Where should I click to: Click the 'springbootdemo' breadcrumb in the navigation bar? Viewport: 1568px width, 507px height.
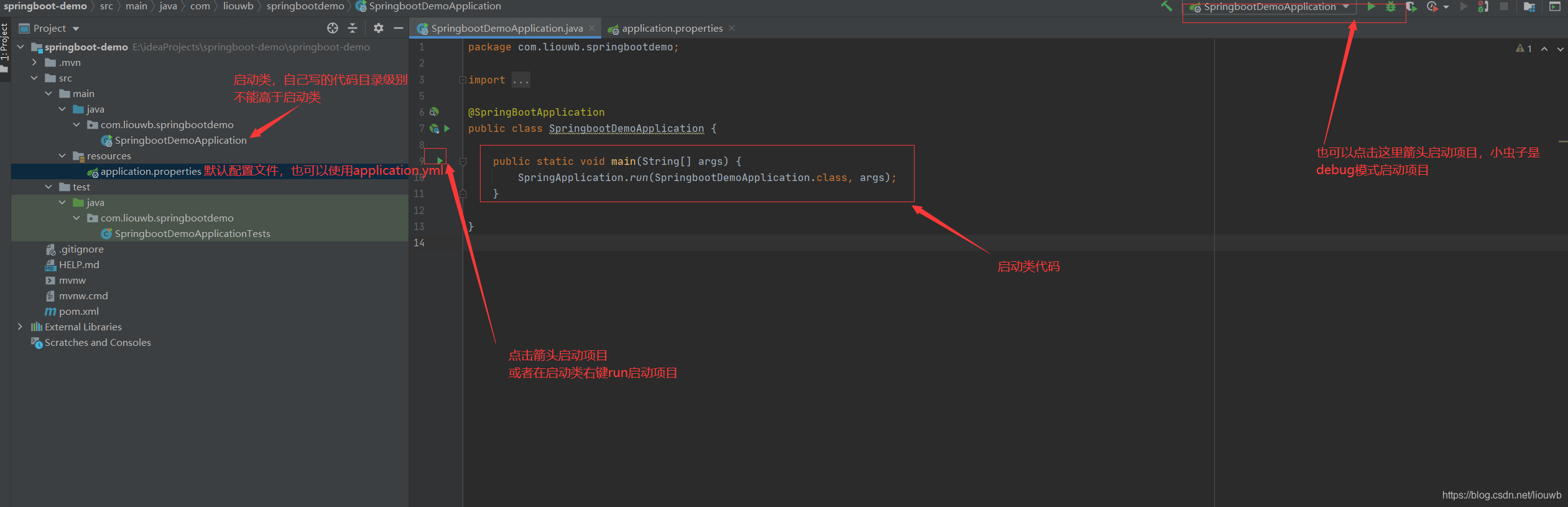coord(305,6)
